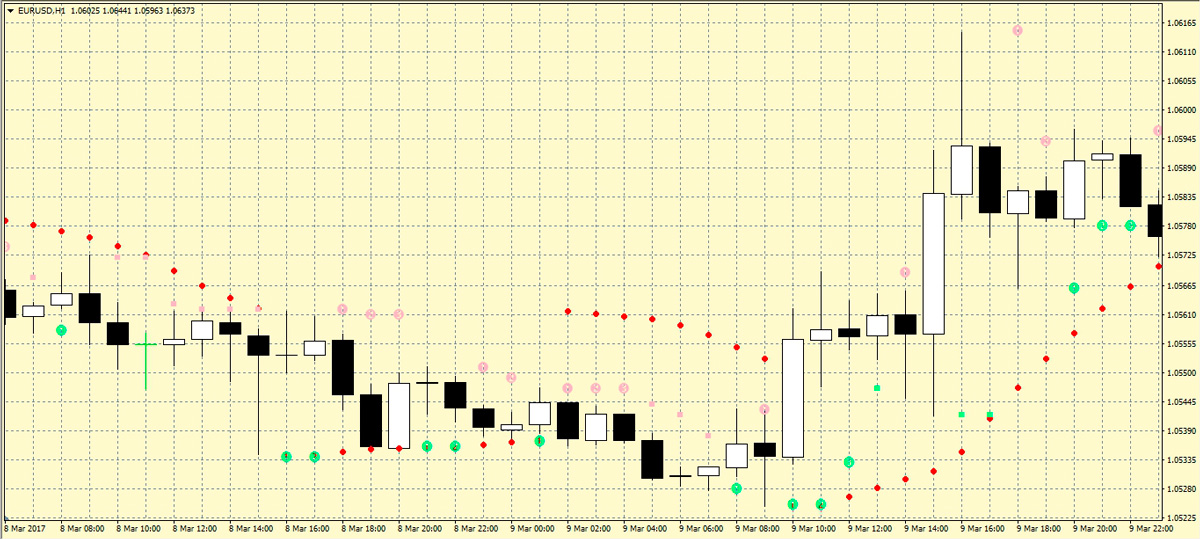Click the dropdown arrow beside EURUSD,H1

point(10,9)
